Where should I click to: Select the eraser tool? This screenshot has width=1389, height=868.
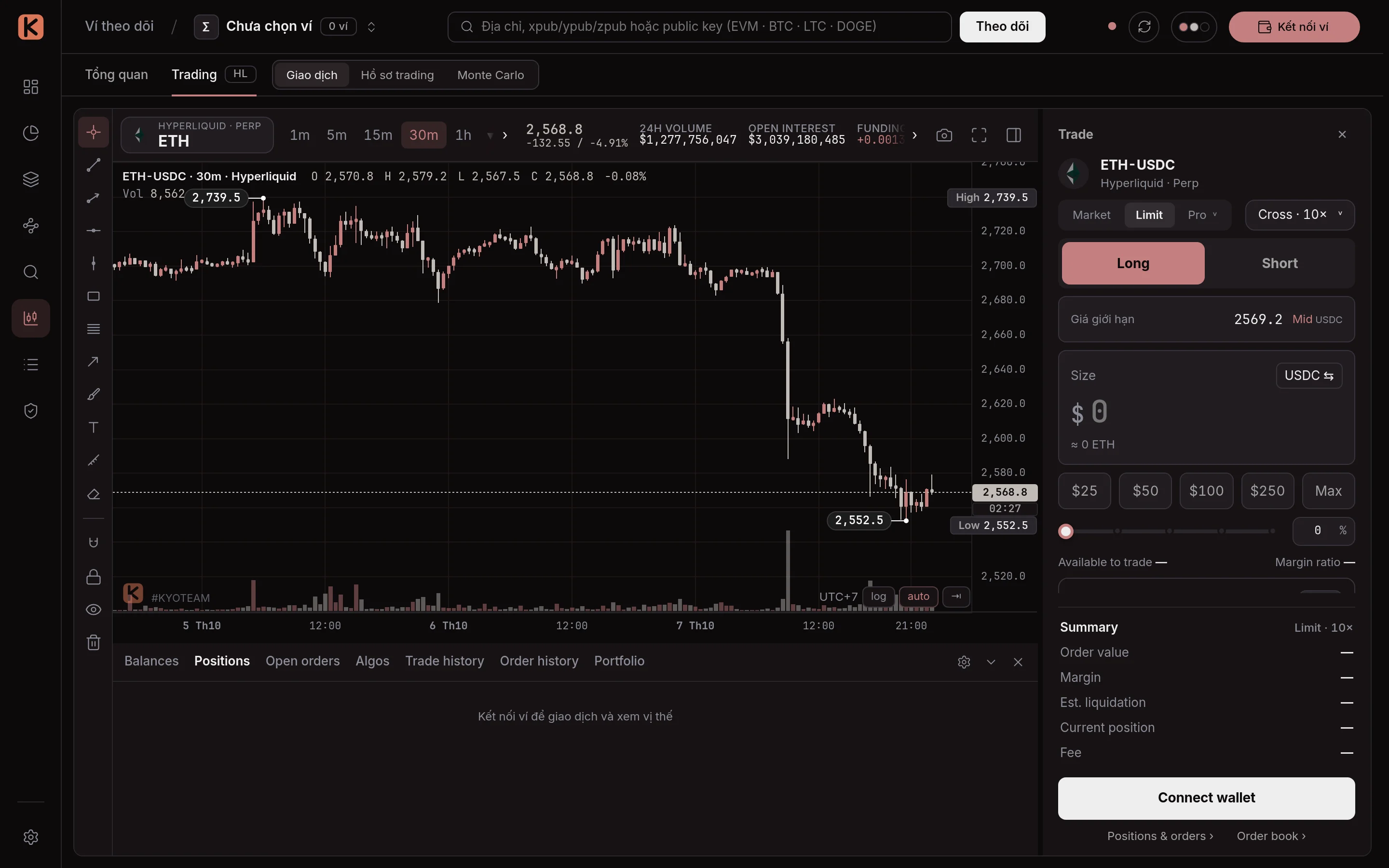tap(94, 494)
